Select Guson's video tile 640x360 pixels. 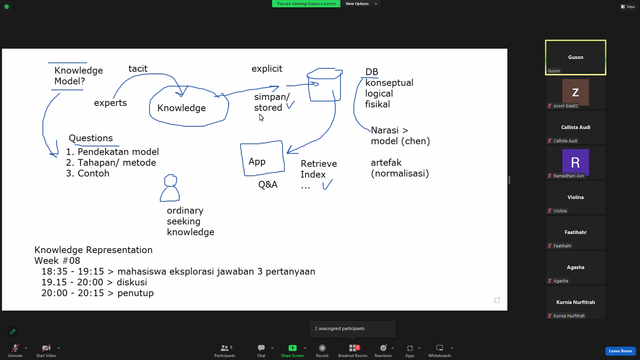coord(576,58)
